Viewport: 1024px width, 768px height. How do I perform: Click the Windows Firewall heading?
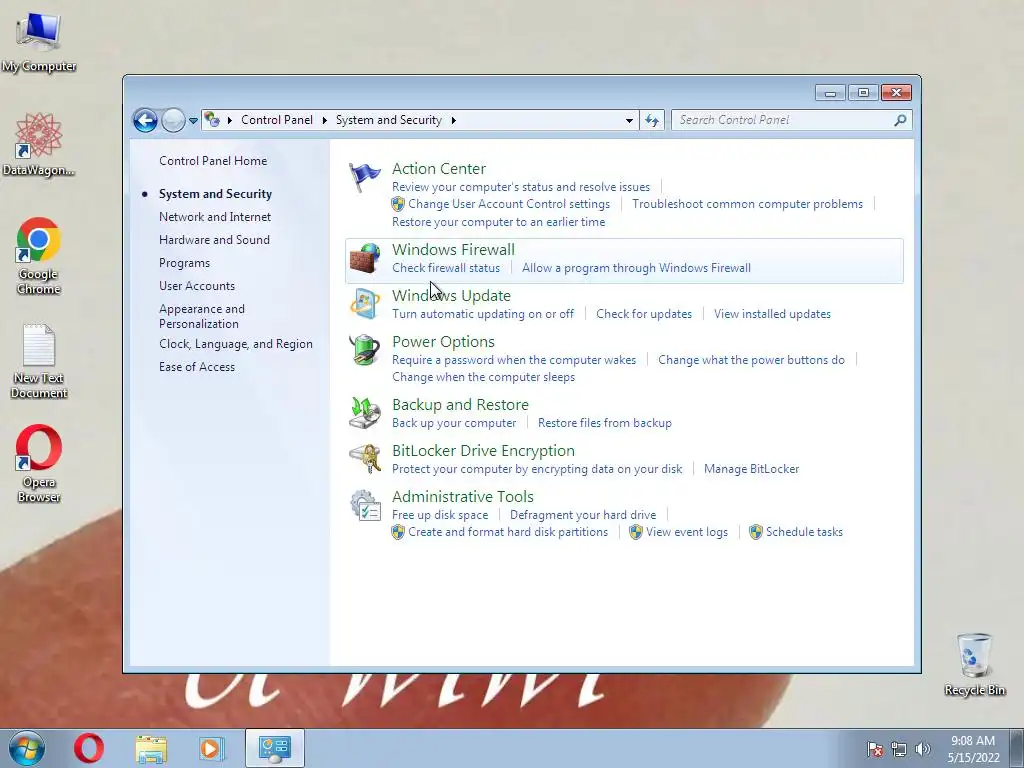click(453, 249)
